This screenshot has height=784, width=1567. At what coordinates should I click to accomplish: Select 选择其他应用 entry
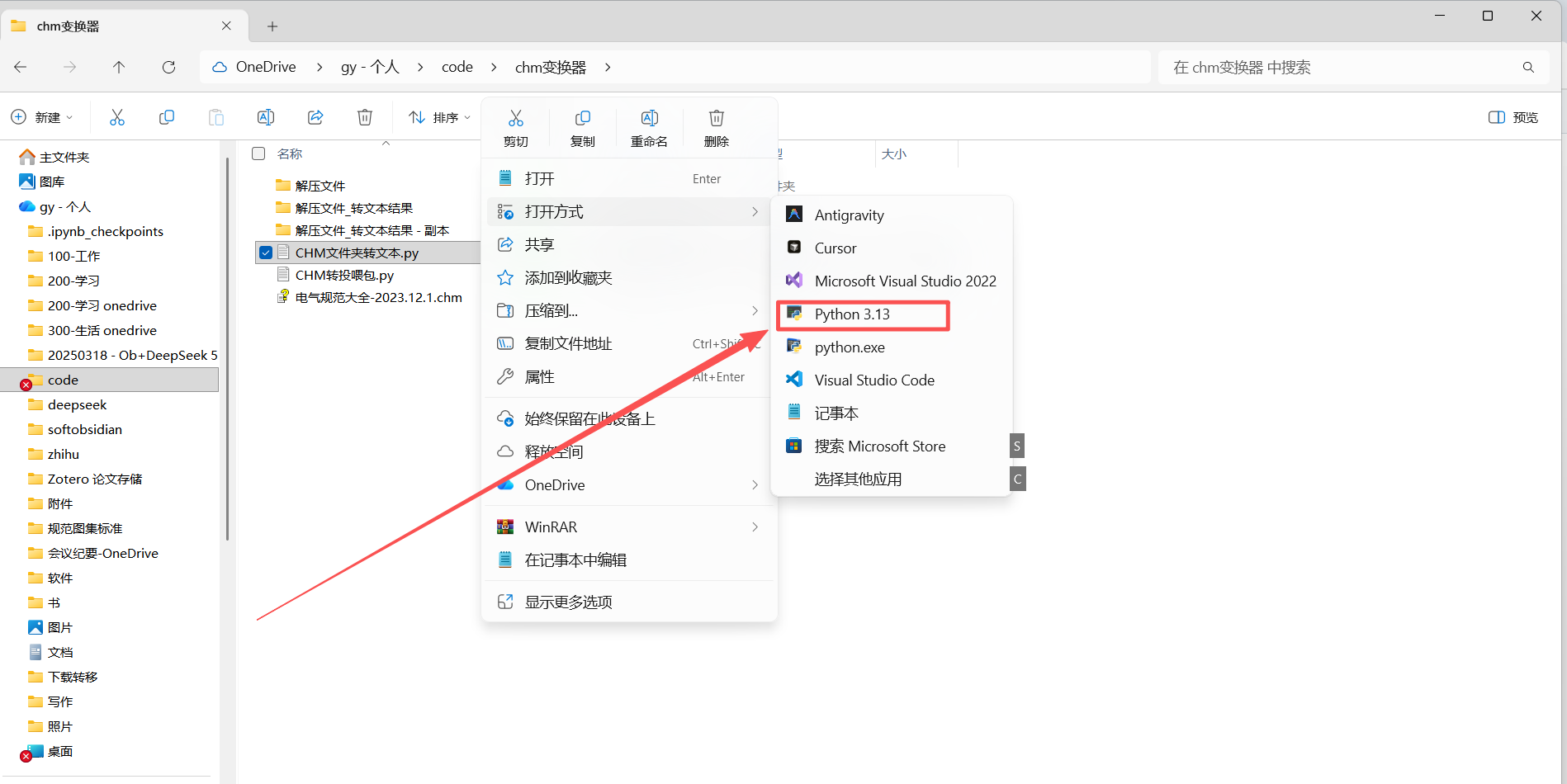click(x=857, y=479)
